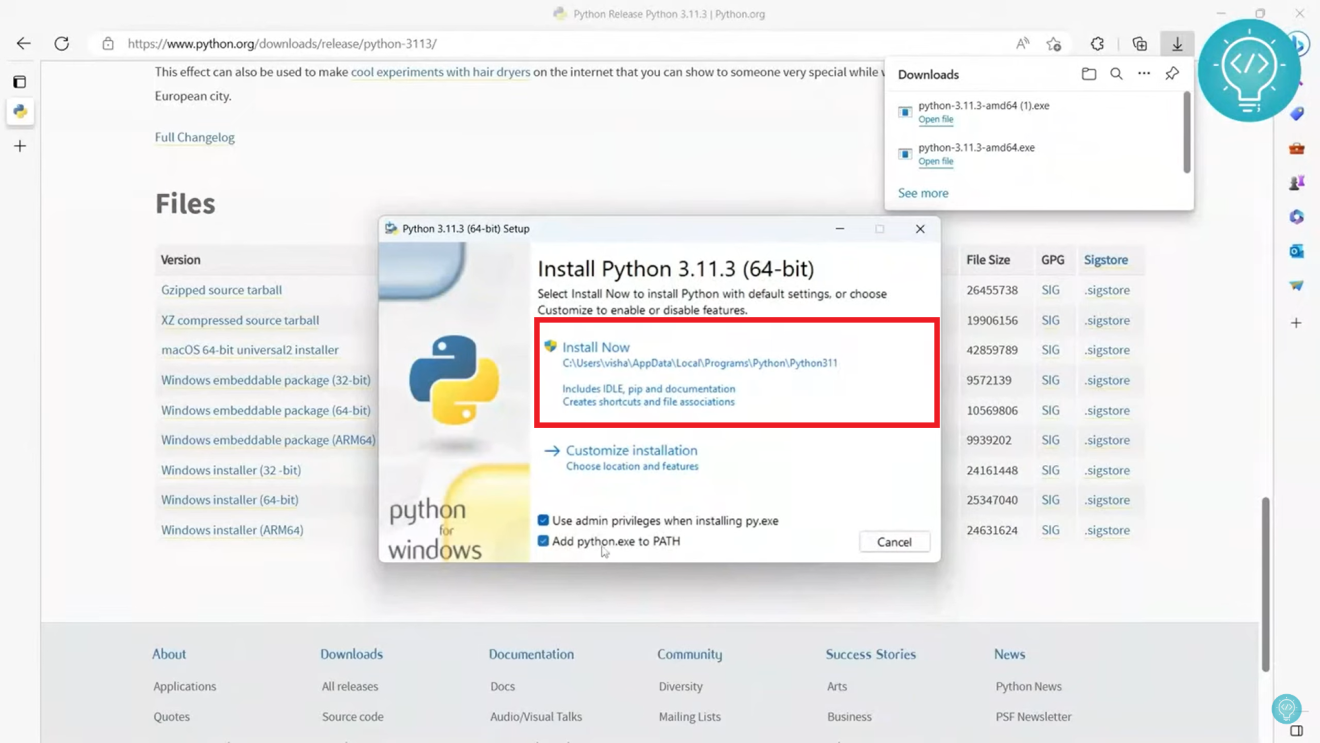
Task: Open the browser Extensions icon
Action: coord(1097,44)
